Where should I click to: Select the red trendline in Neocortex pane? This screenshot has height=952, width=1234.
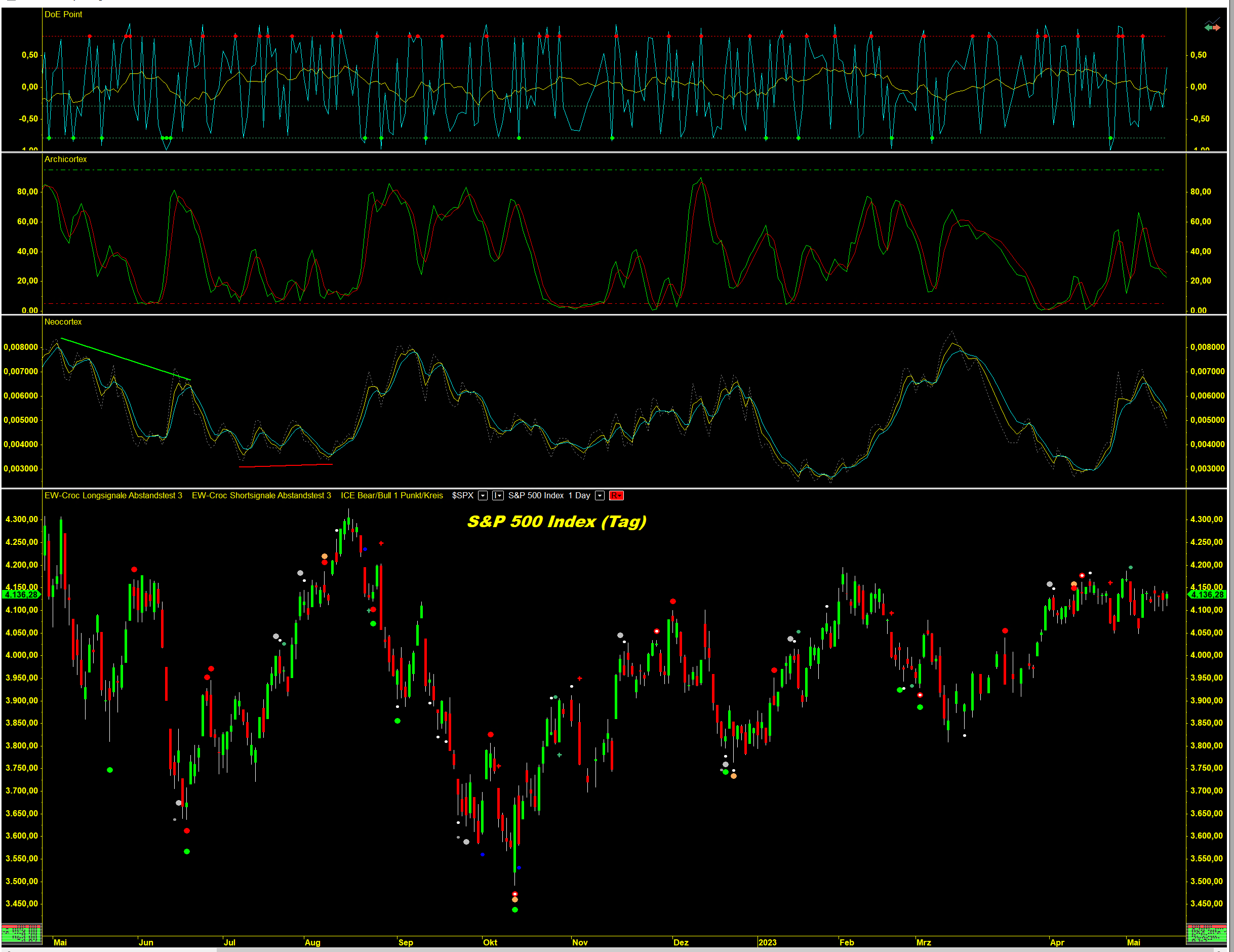[286, 465]
